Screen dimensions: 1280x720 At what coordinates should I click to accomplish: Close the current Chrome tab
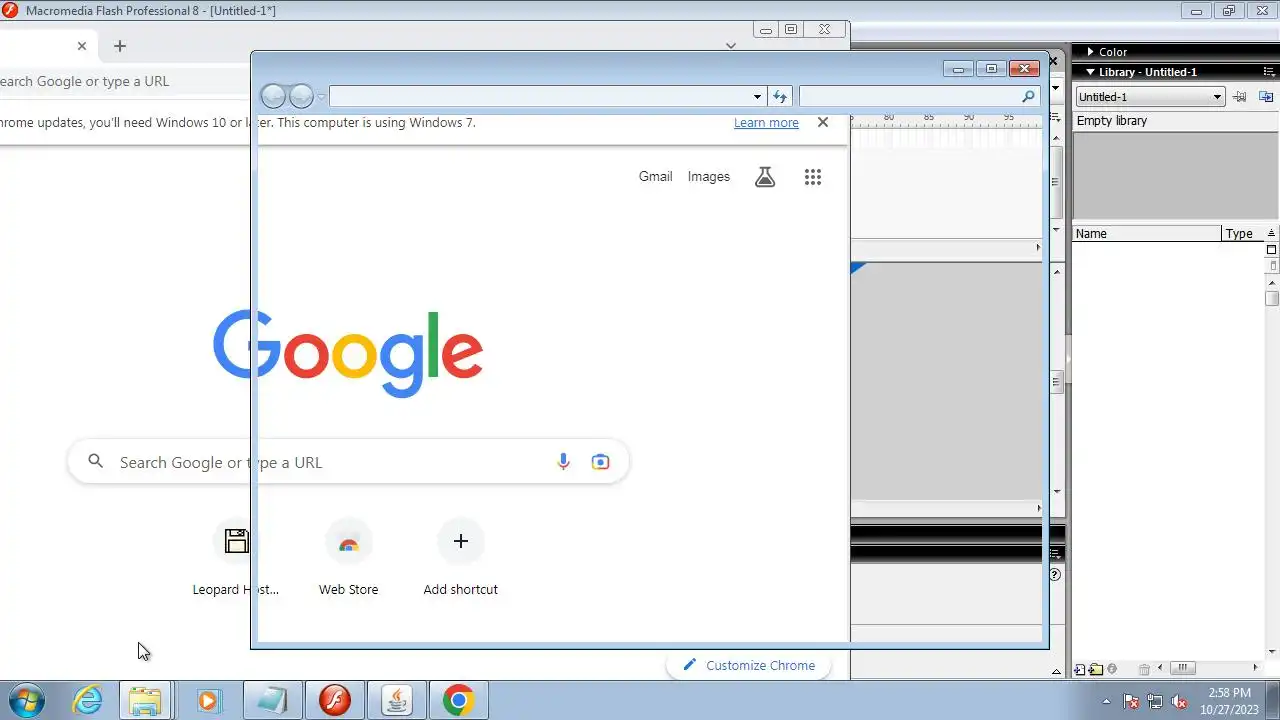pos(82,46)
